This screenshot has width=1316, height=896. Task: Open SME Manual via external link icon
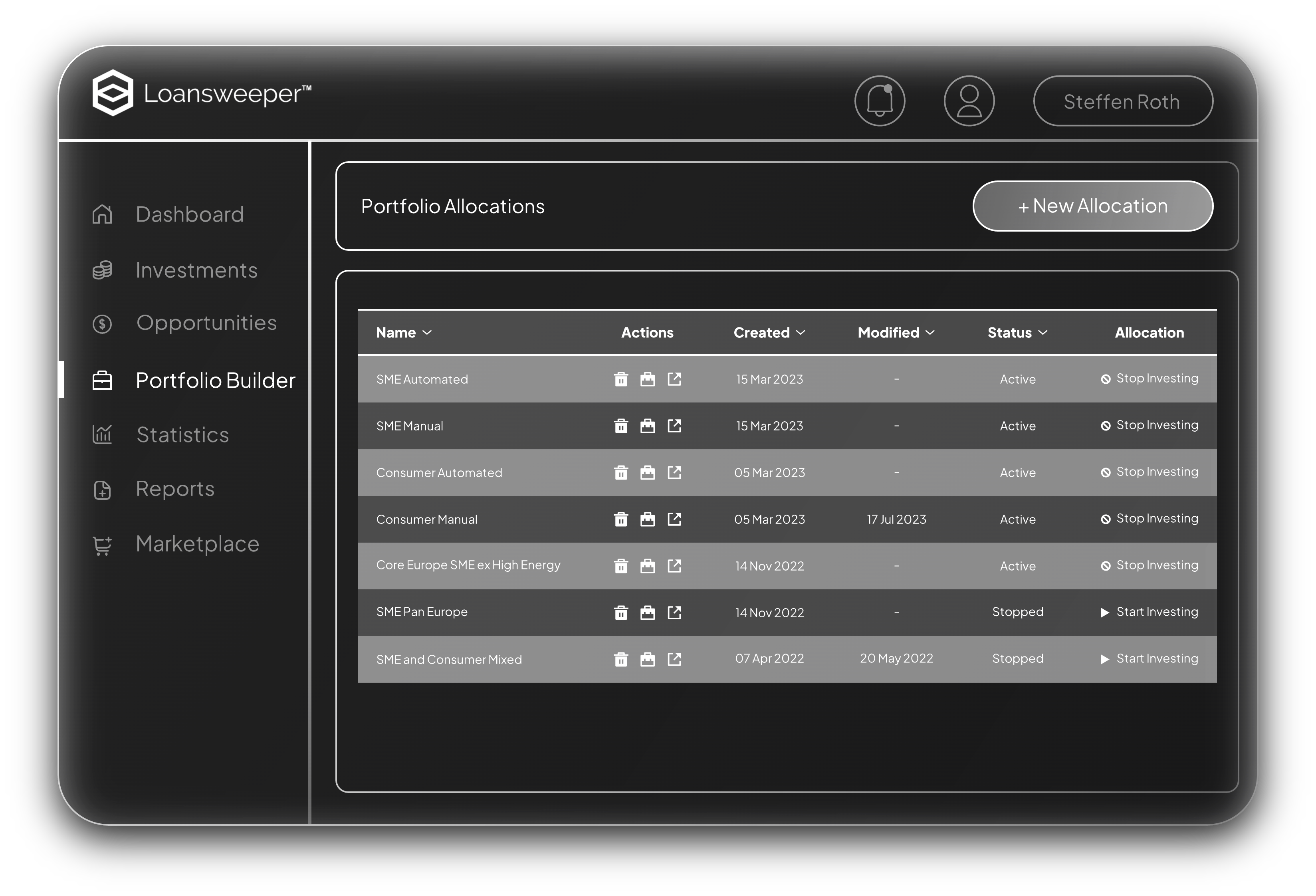click(674, 425)
